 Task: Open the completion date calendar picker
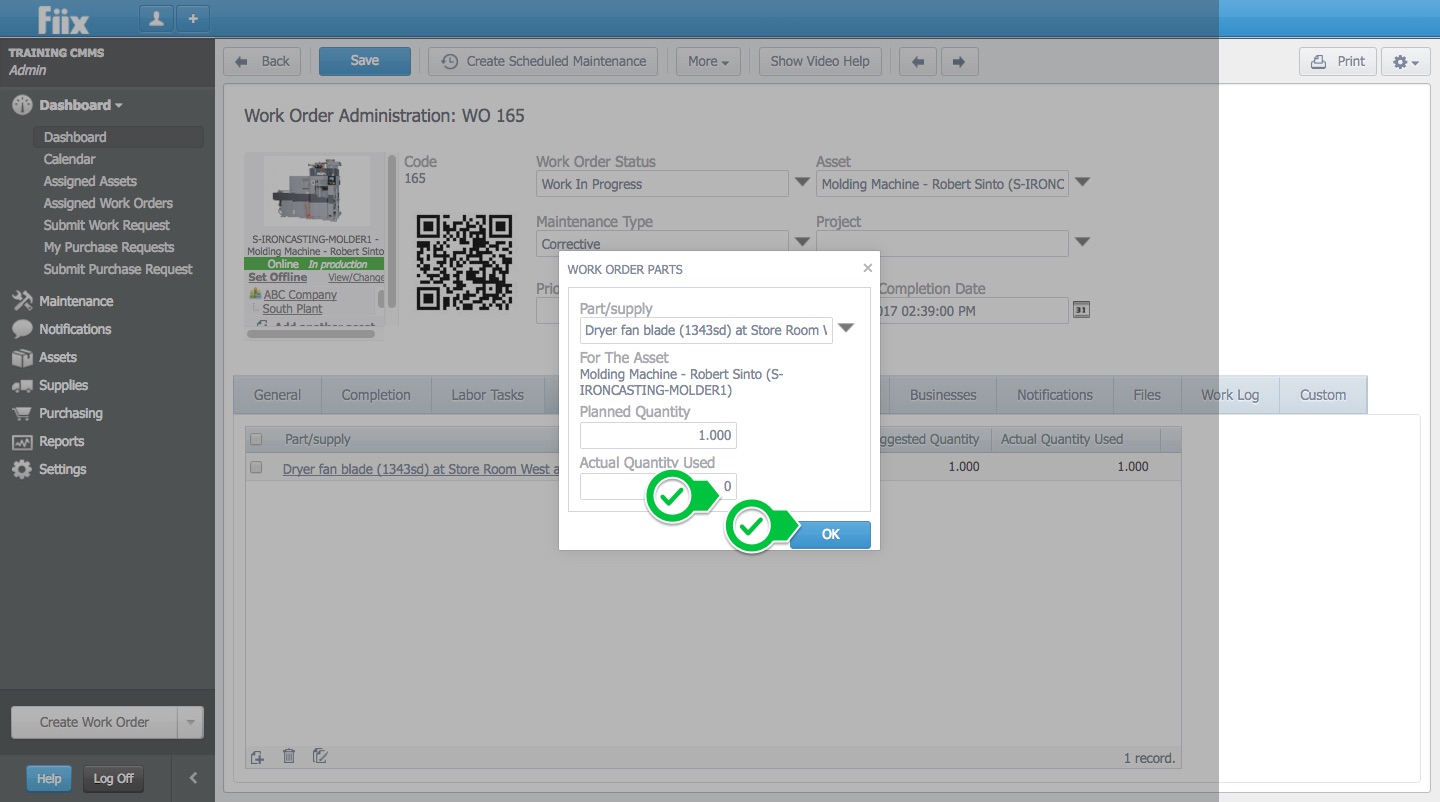(x=1081, y=310)
